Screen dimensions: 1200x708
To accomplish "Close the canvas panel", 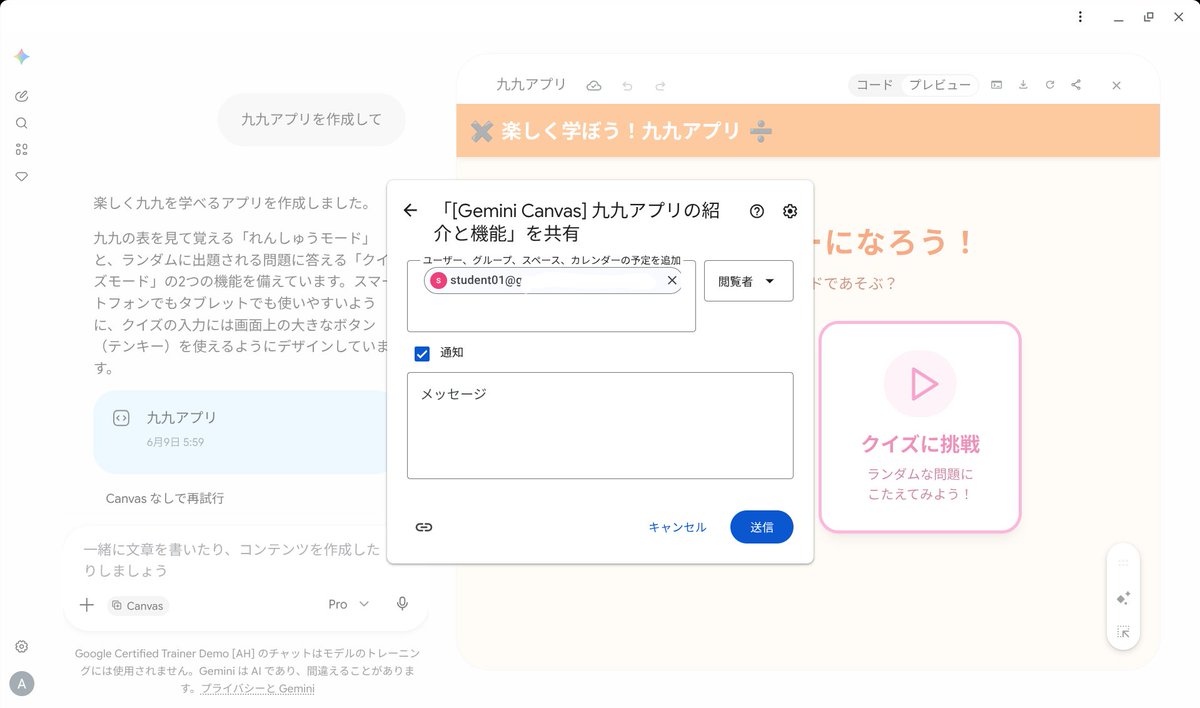I will [1117, 86].
